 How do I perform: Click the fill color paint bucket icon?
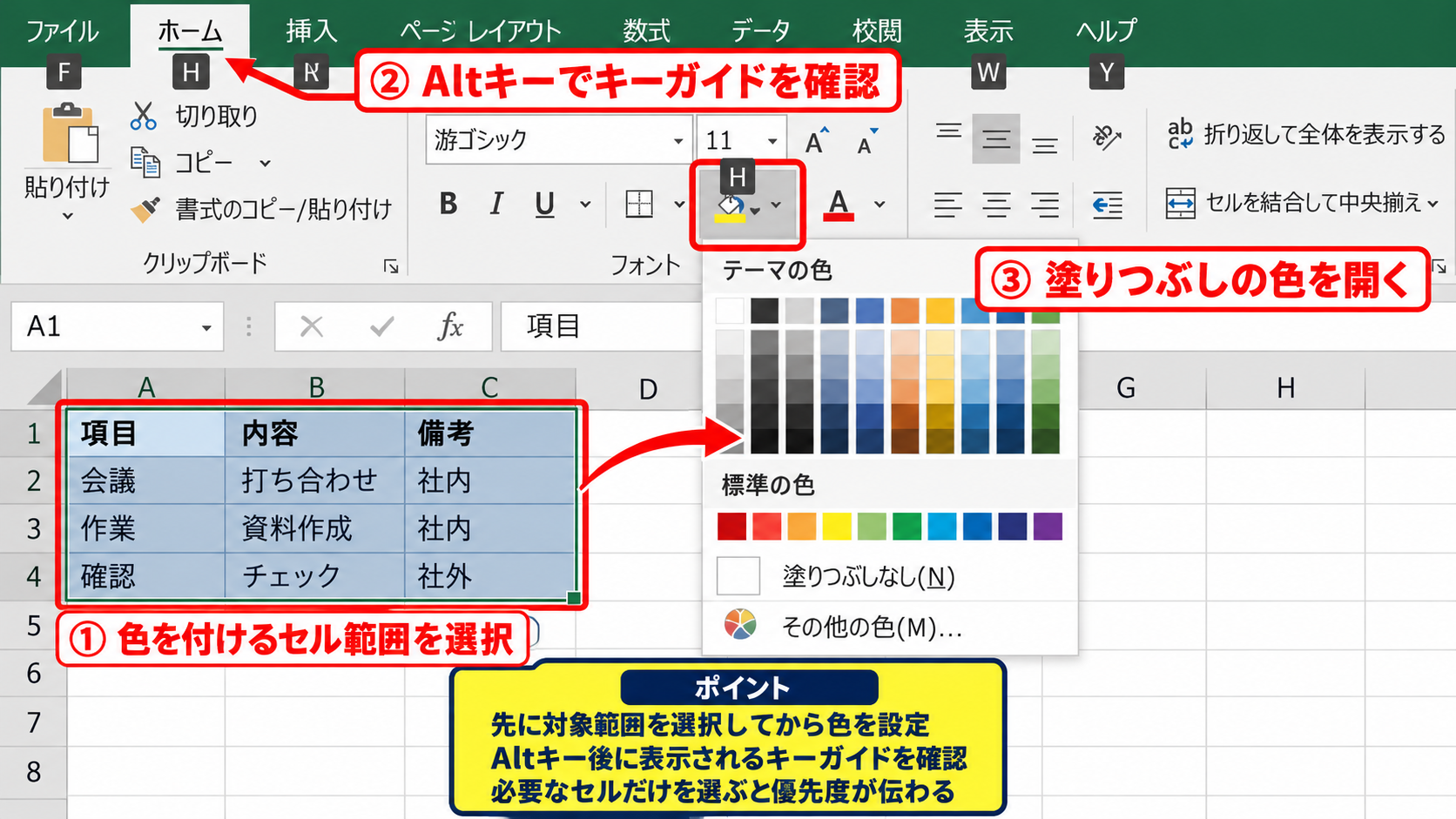tap(731, 208)
